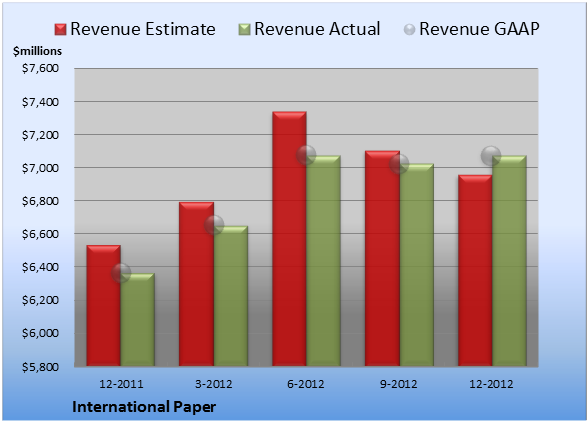Click the $6,000 axis label
Image resolution: width=588 pixels, height=422 pixels.
40,333
